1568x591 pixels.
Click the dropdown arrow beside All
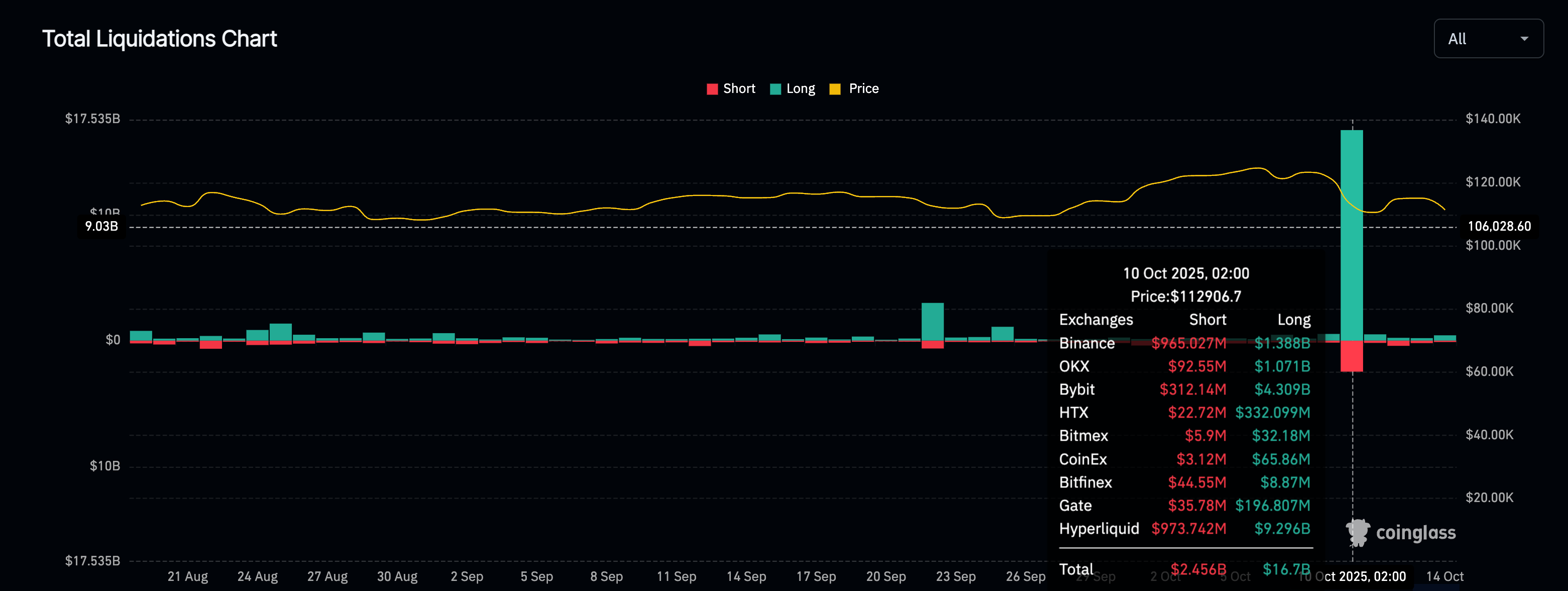pos(1524,39)
